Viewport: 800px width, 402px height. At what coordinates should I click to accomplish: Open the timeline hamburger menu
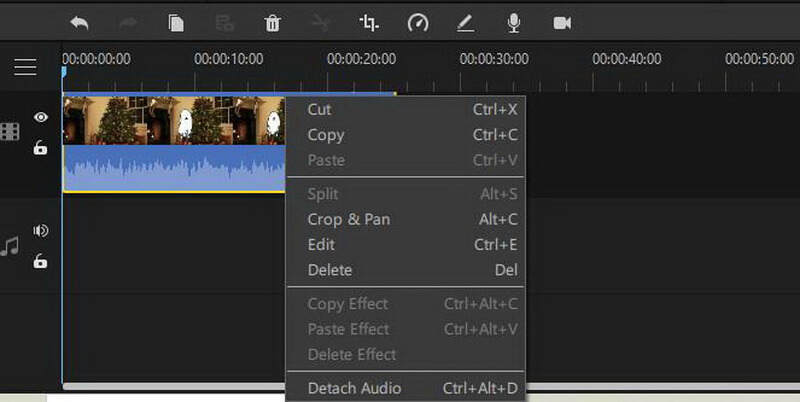[25, 67]
